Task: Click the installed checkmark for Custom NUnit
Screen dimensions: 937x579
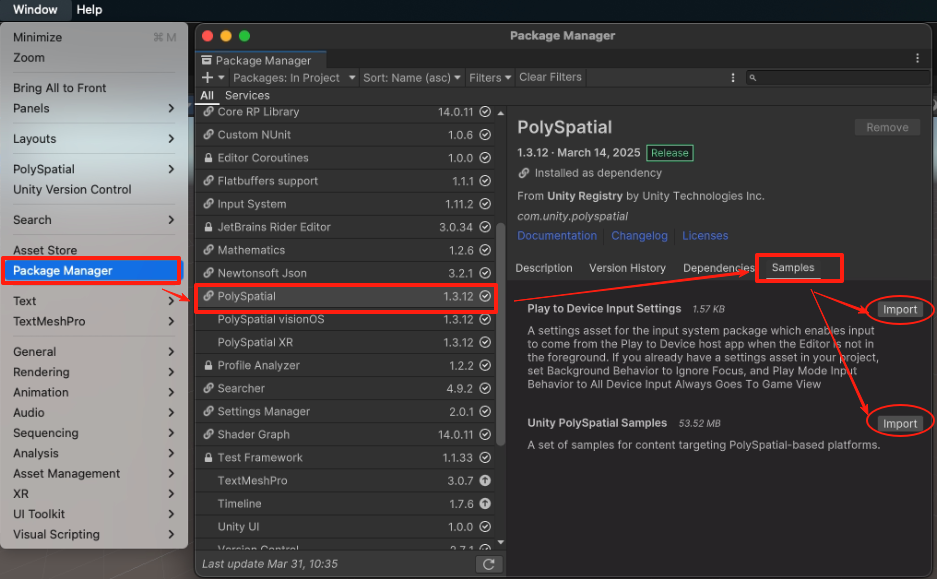Action: (x=485, y=135)
